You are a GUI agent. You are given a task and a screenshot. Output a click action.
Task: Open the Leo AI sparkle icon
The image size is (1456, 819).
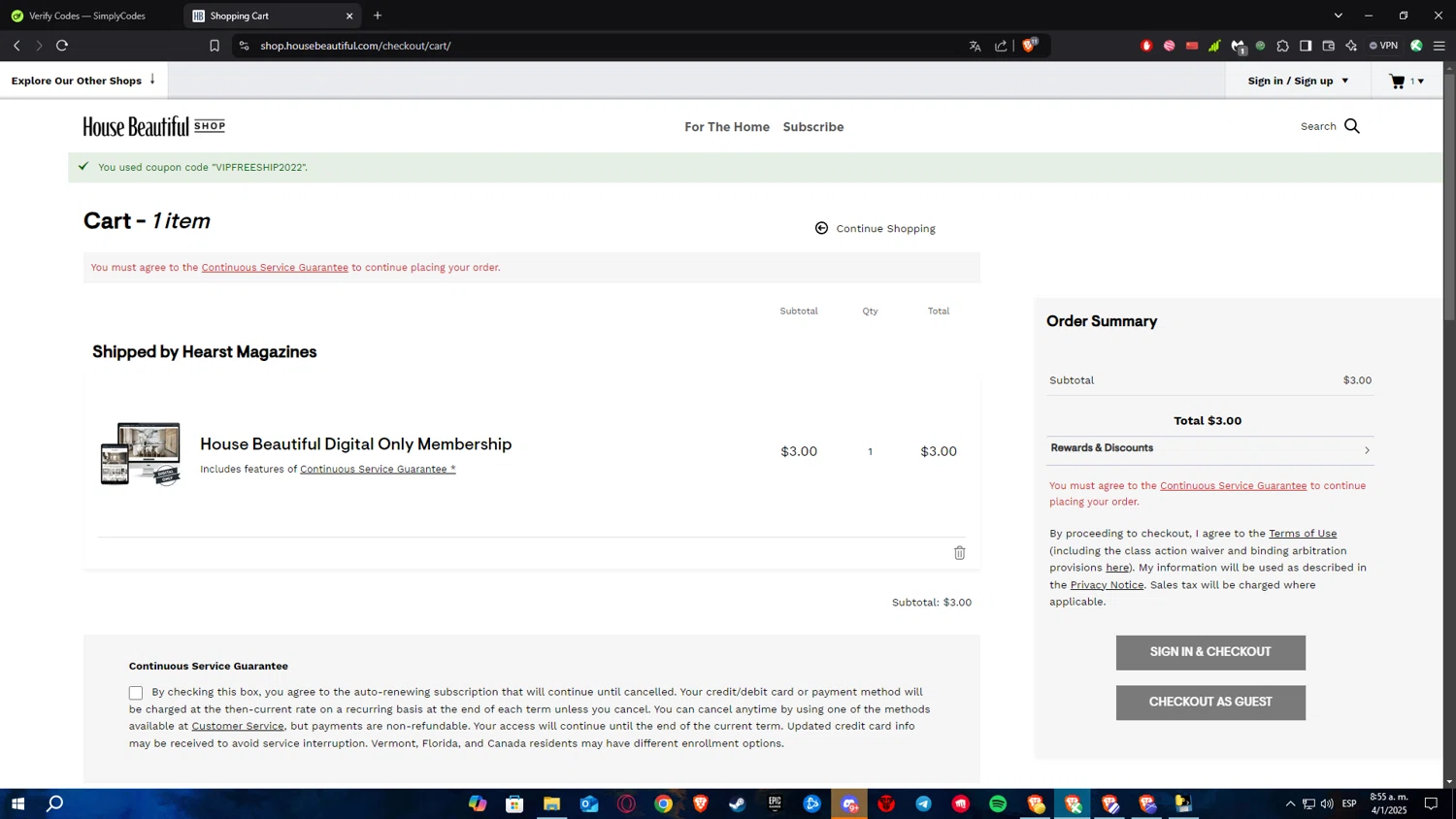pyautogui.click(x=1351, y=46)
